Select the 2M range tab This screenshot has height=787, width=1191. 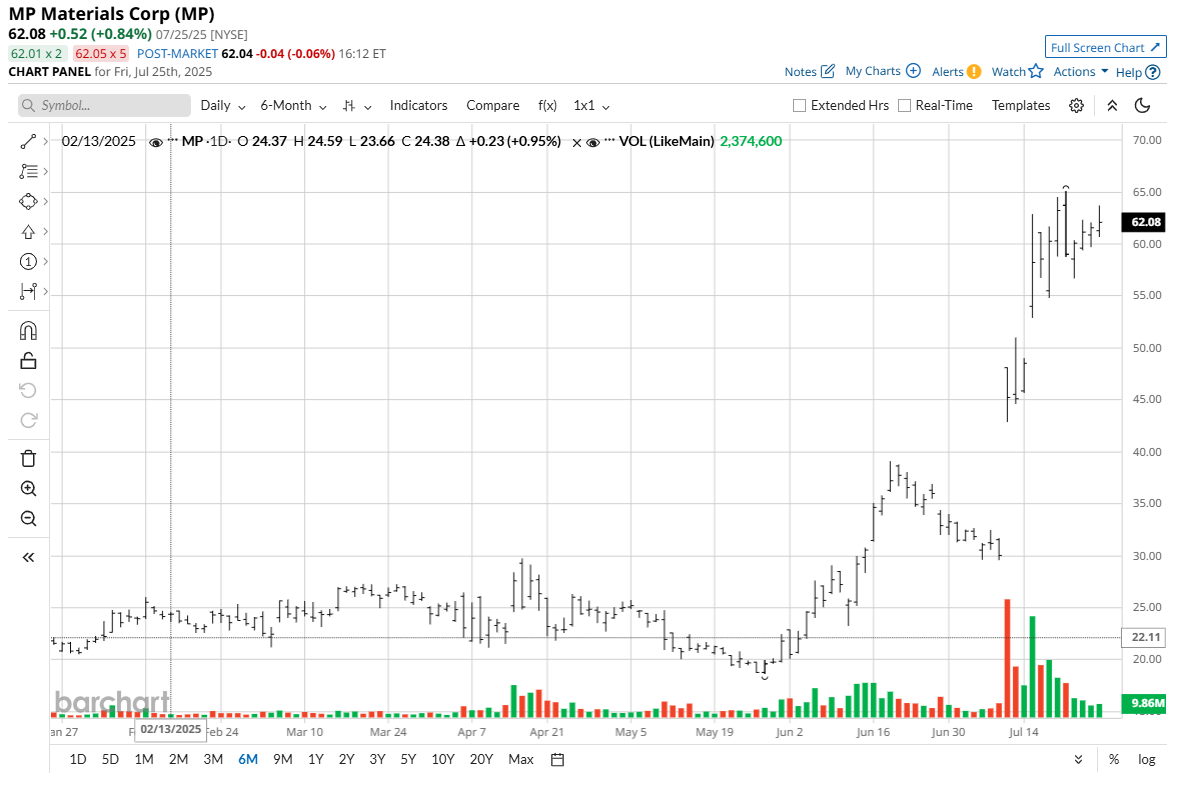(x=178, y=760)
